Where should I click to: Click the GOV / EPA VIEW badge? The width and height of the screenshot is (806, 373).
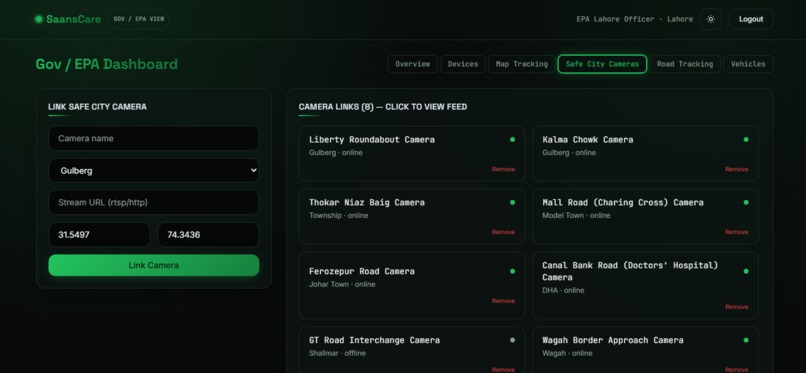(x=139, y=19)
